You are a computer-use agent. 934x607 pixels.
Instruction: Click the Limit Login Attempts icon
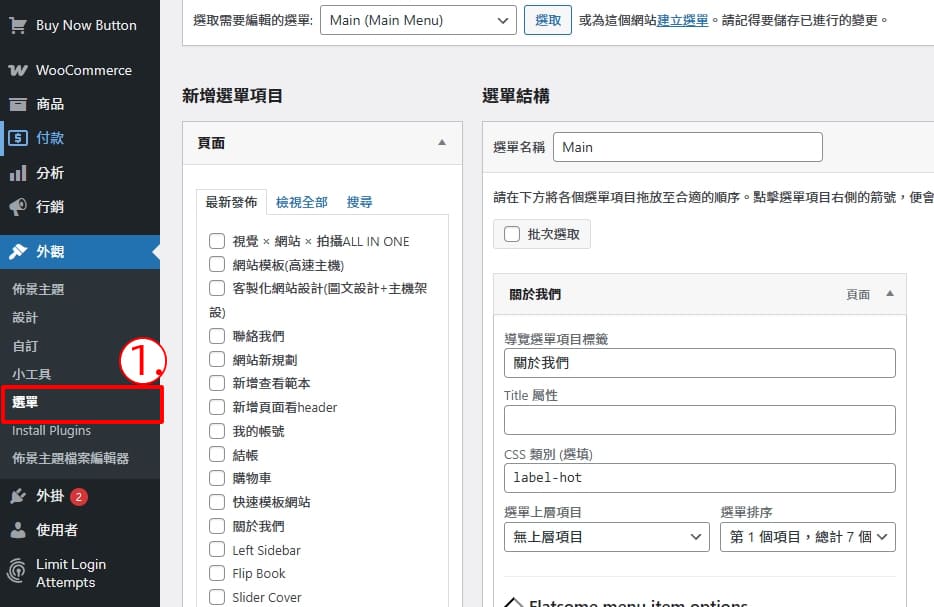pos(17,572)
